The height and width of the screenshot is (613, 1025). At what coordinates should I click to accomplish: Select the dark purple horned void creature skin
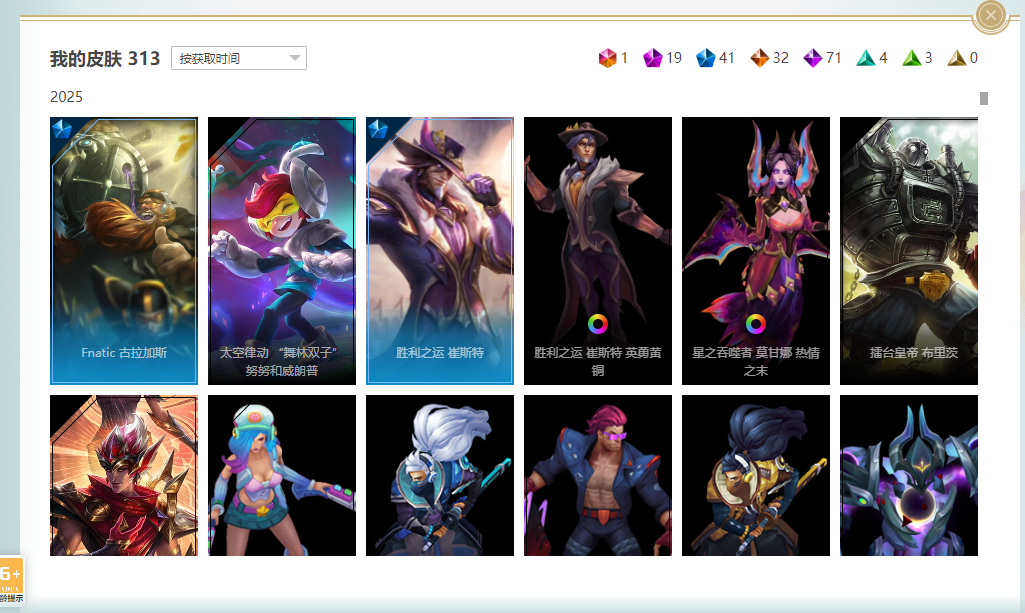(909, 475)
